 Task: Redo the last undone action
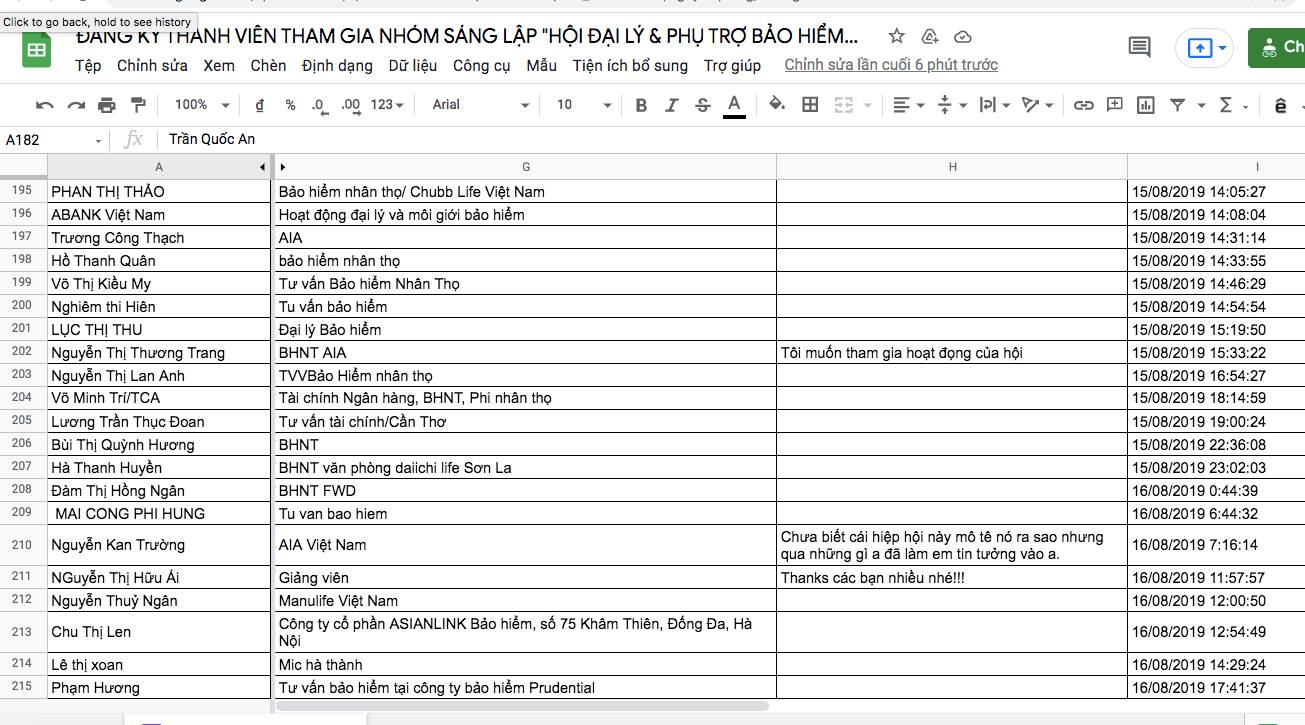coord(76,105)
